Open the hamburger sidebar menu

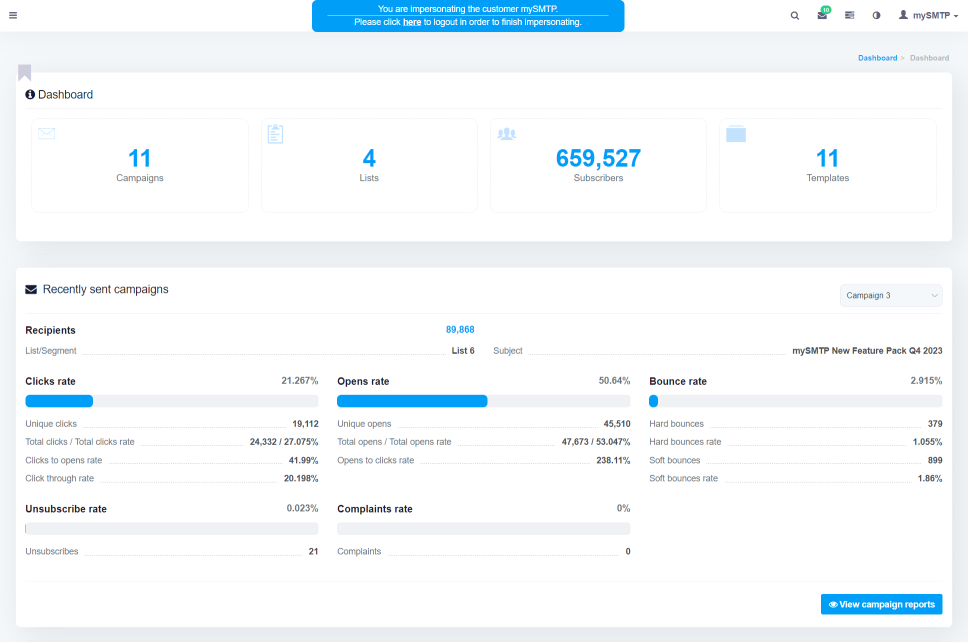[x=13, y=15]
